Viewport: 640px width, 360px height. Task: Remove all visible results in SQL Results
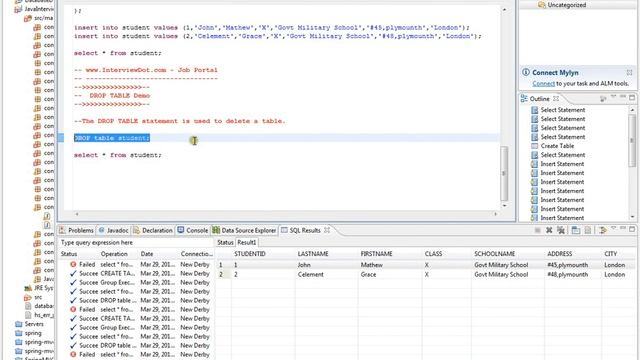click(561, 231)
